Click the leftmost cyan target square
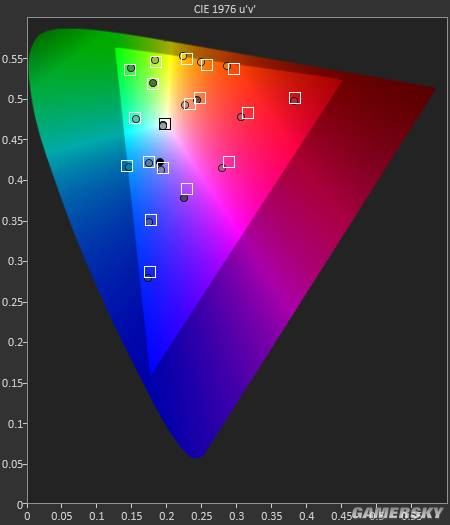This screenshot has width=450, height=525. 127,166
